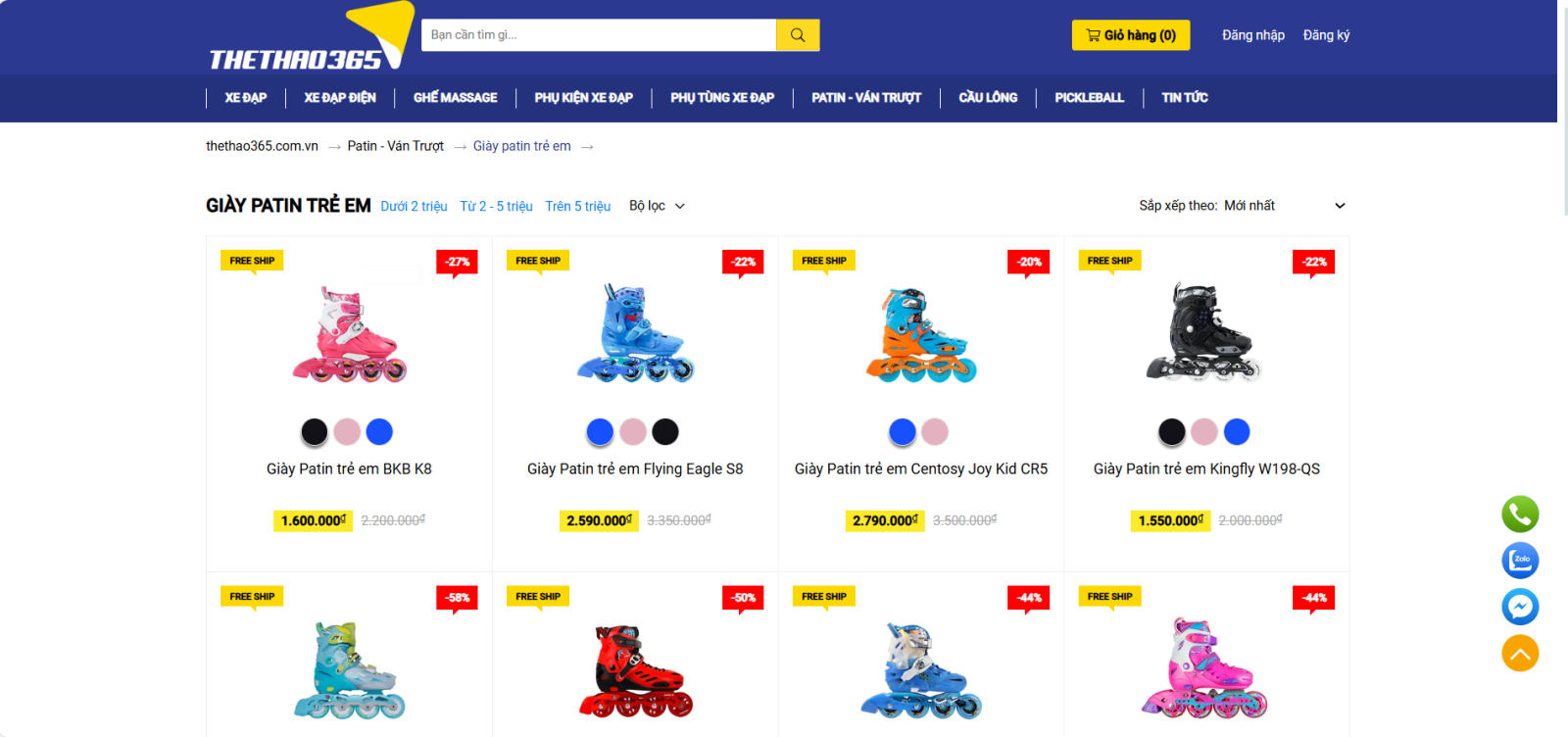Viewport: 1568px width, 737px height.
Task: Select black color for BKB K8 skates
Action: click(x=315, y=431)
